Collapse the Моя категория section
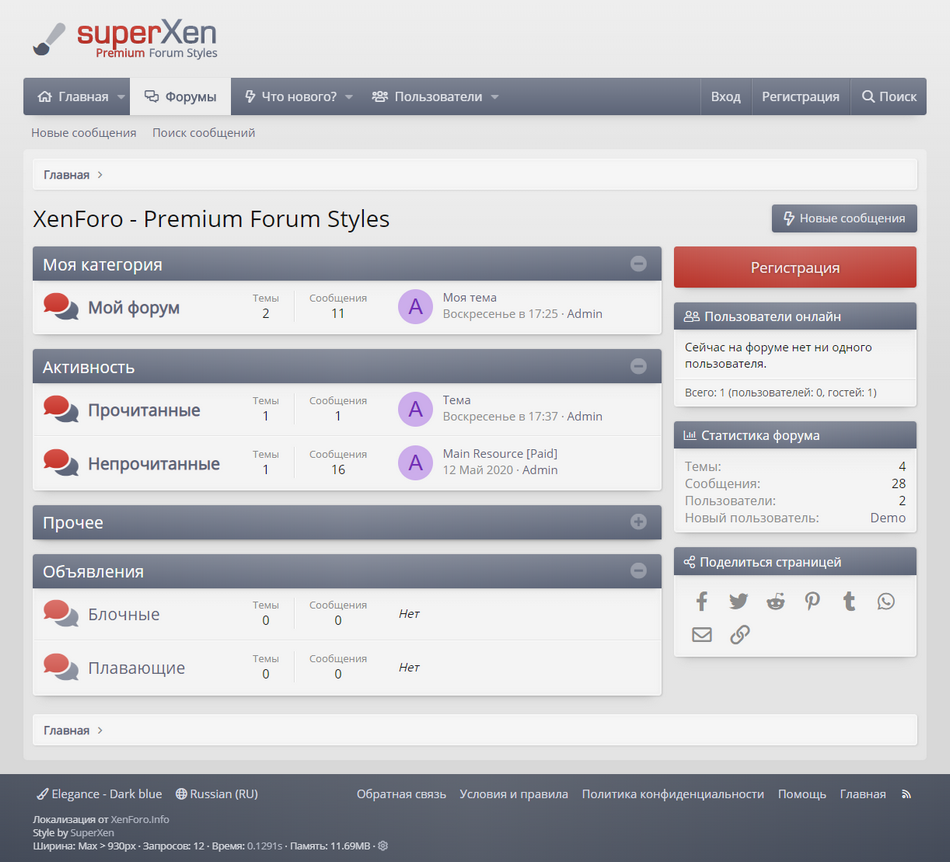Image resolution: width=950 pixels, height=862 pixels. click(x=638, y=264)
